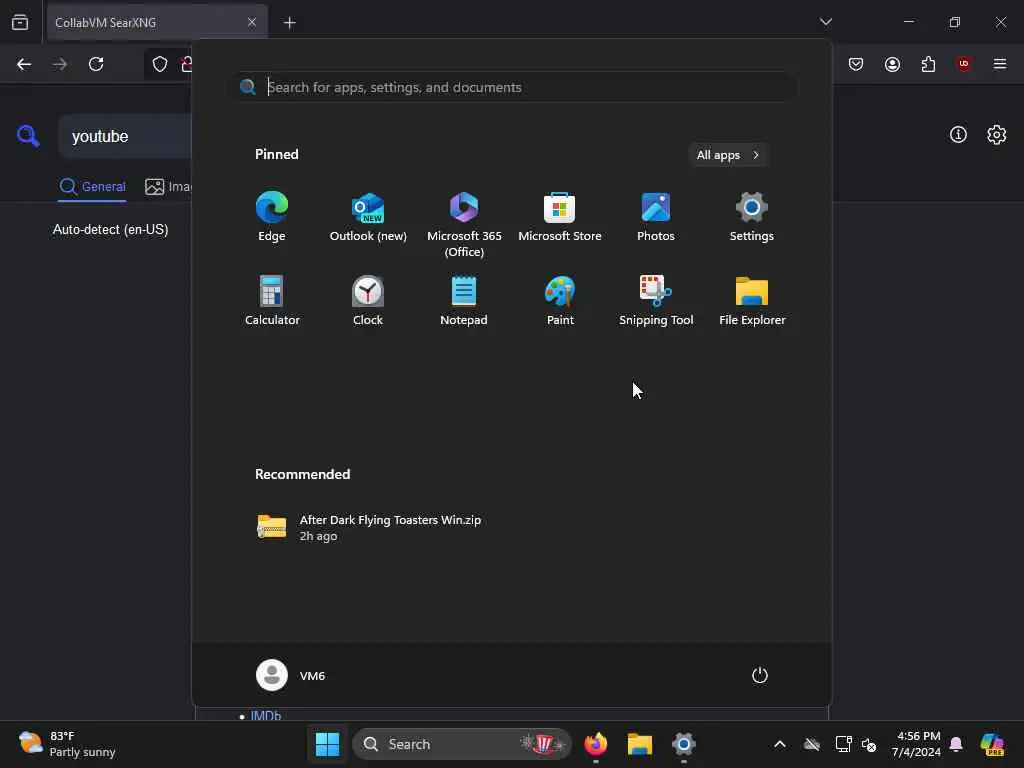Open File Explorer from pinned apps

point(752,300)
